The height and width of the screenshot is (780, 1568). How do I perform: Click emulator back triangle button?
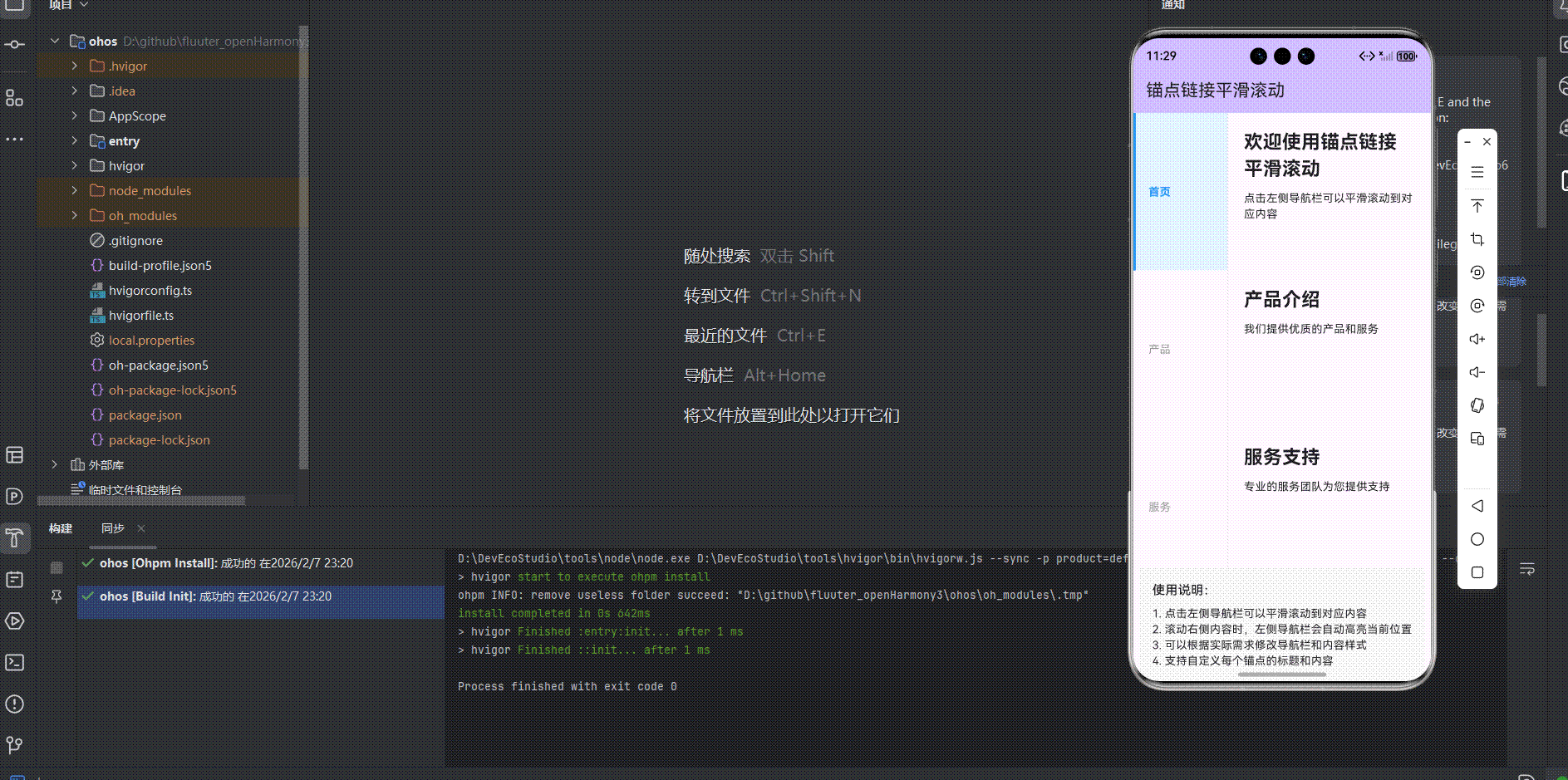point(1477,506)
